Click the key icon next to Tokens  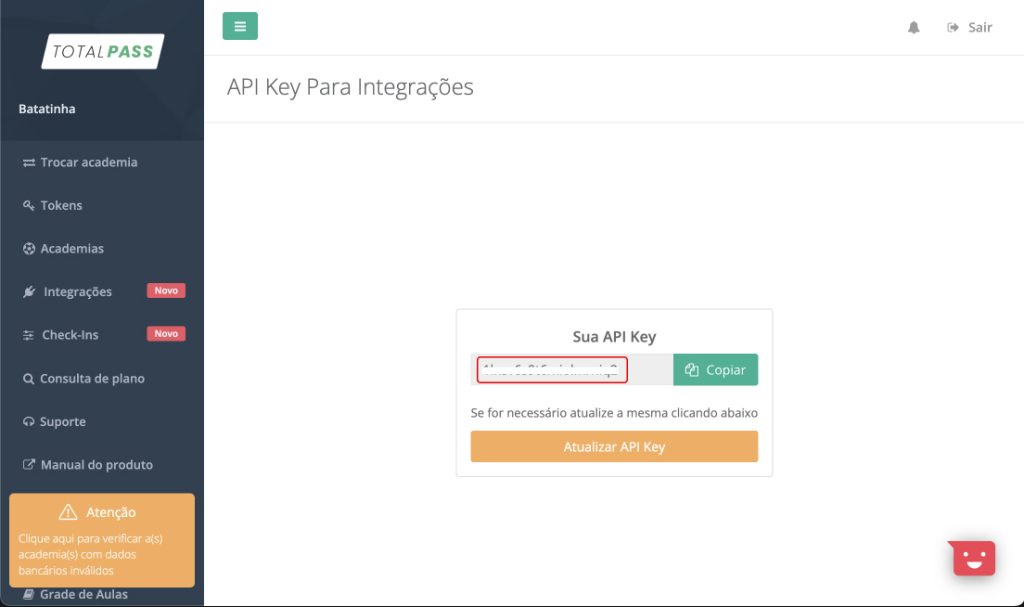(x=29, y=206)
